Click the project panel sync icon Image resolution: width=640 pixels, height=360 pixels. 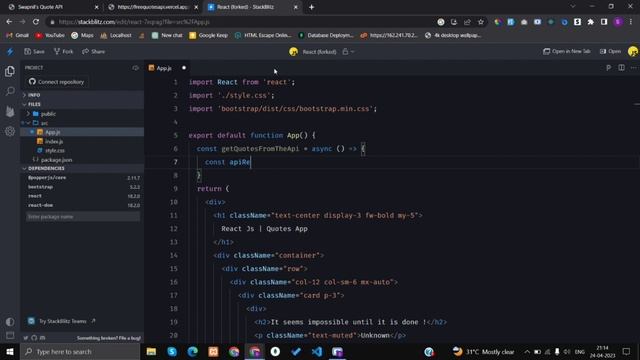(136, 68)
